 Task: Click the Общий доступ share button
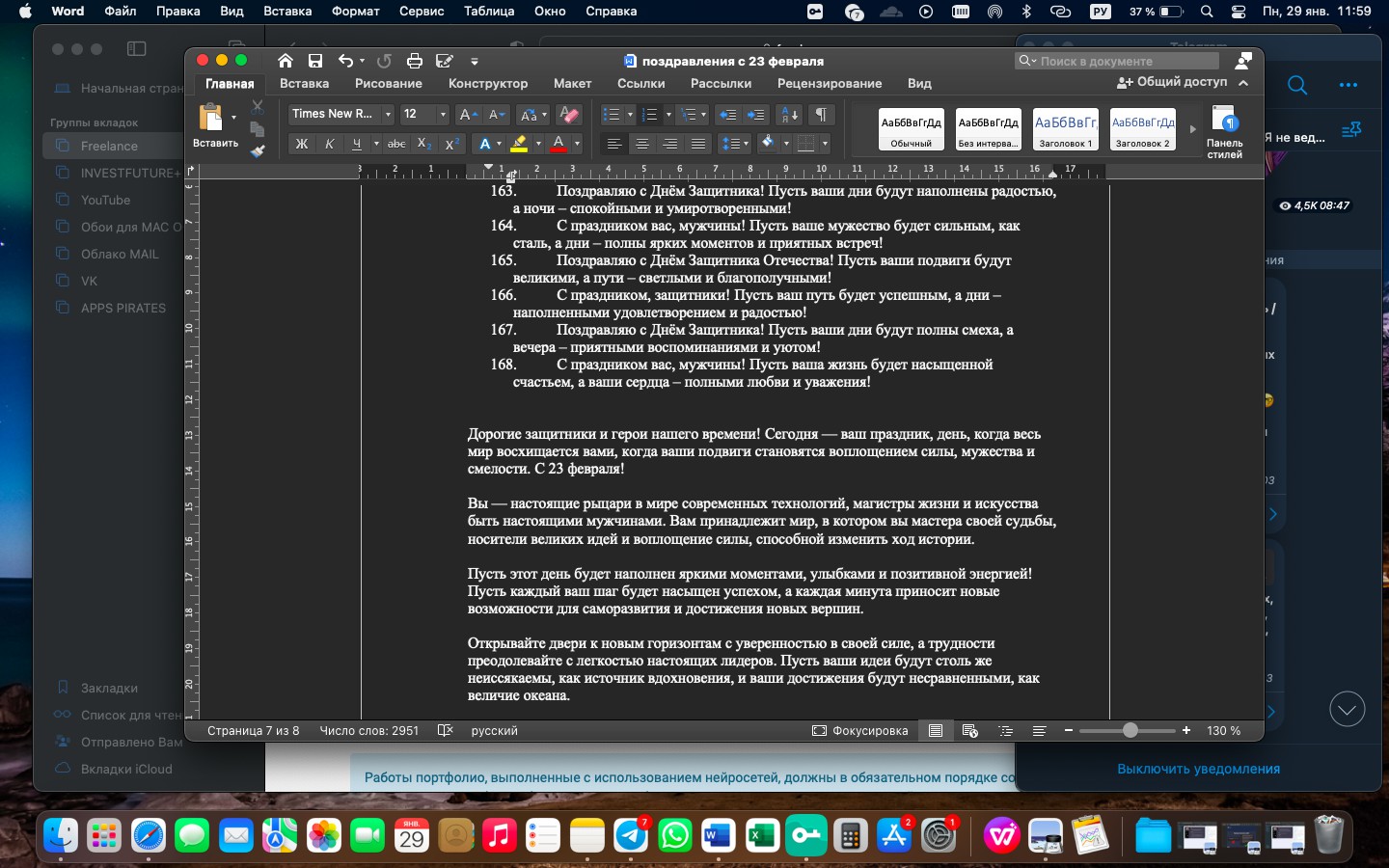[1172, 82]
